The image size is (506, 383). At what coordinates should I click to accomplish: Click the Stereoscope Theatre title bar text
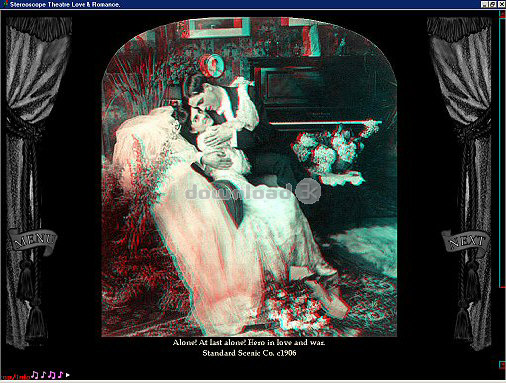tap(65, 4)
